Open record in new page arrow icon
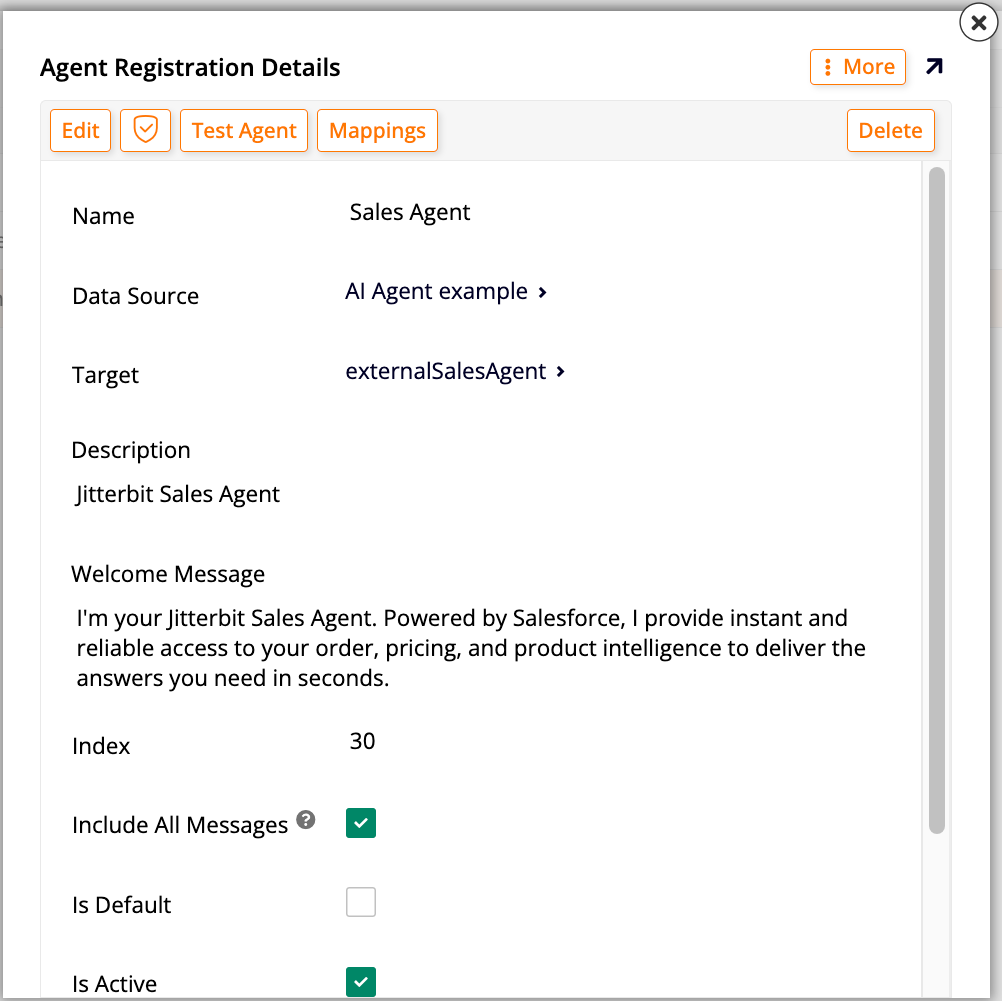 pos(934,66)
